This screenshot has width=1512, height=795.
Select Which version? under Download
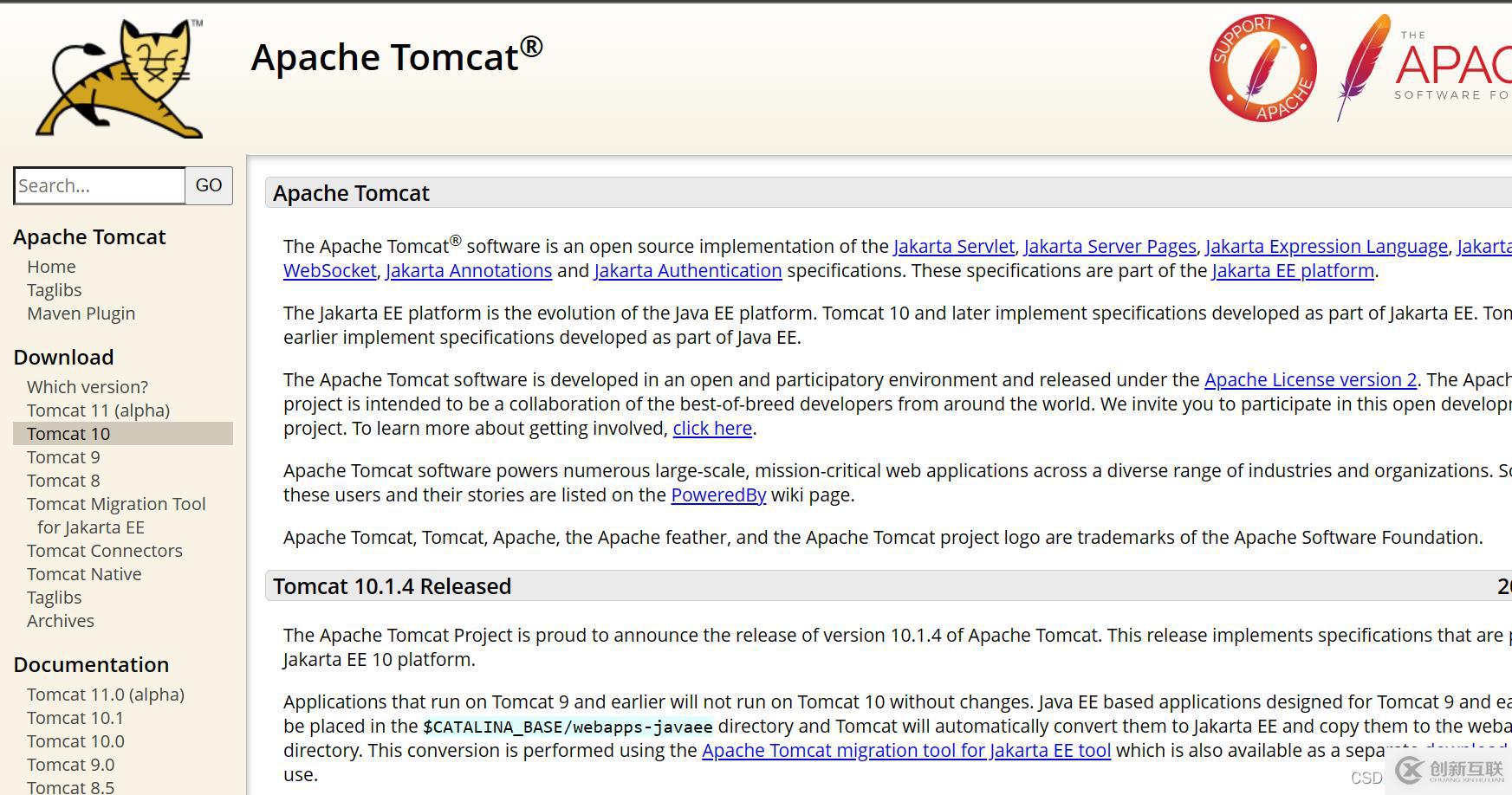click(88, 387)
